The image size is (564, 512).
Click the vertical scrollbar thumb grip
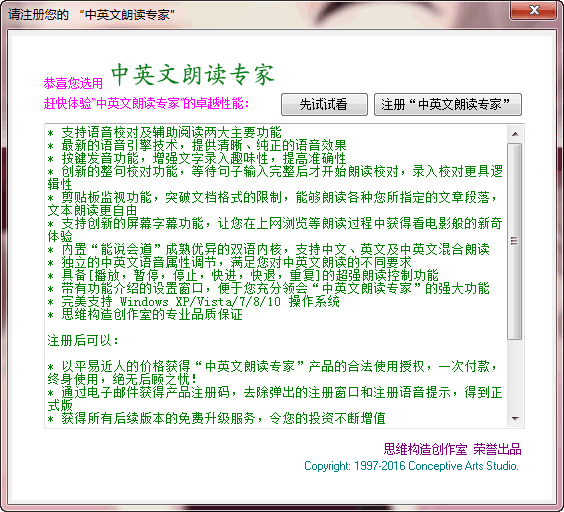[515, 241]
